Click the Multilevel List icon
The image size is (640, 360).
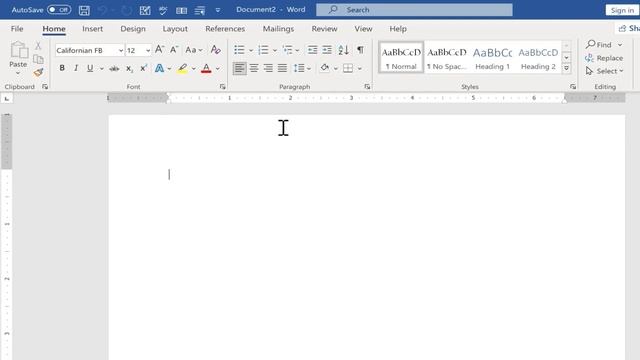coord(288,50)
